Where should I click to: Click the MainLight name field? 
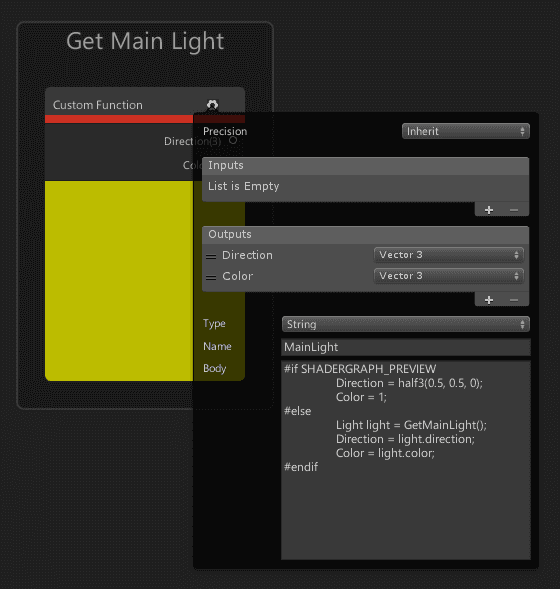(406, 347)
